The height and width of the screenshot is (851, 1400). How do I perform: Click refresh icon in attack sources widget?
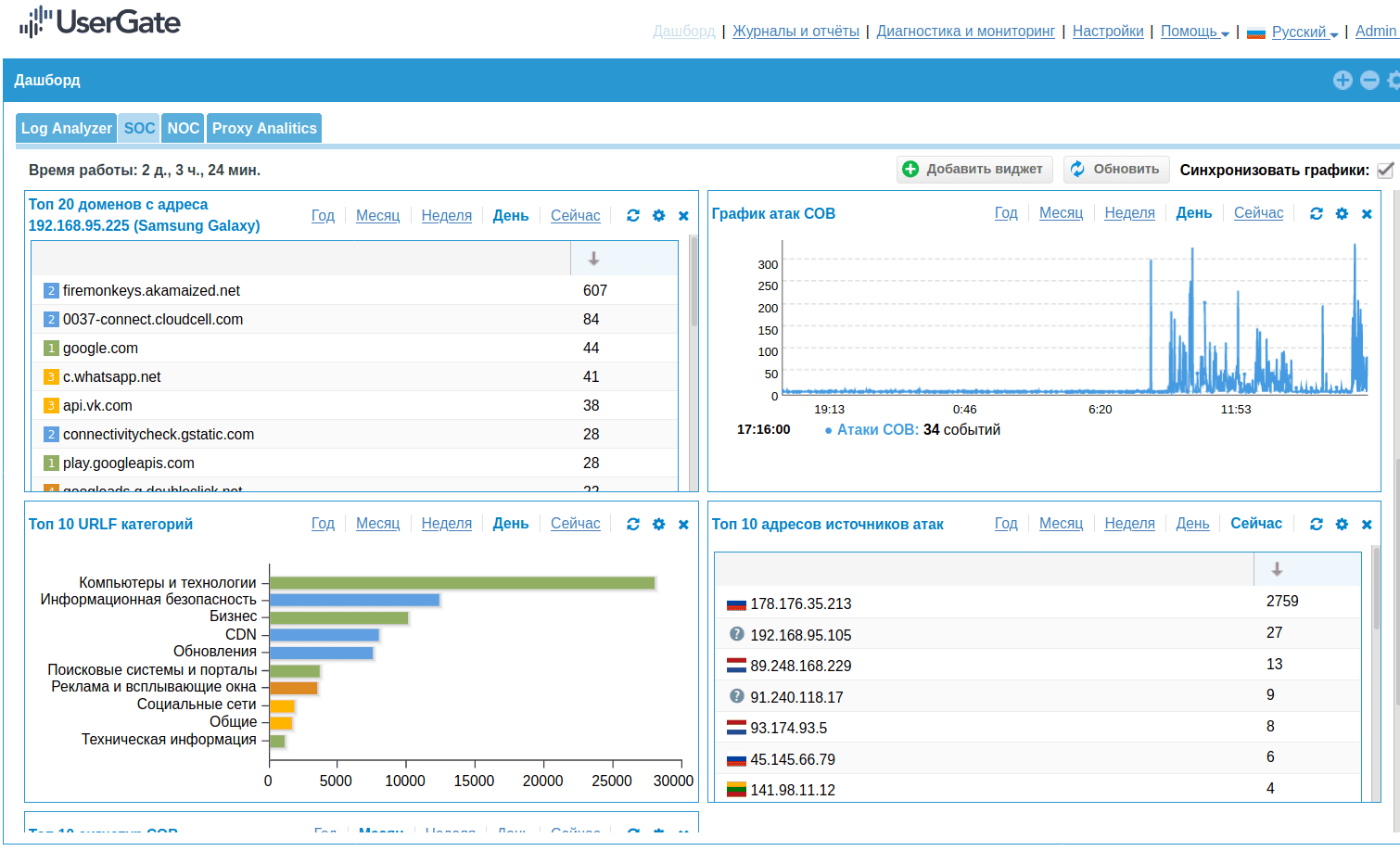click(x=1317, y=525)
